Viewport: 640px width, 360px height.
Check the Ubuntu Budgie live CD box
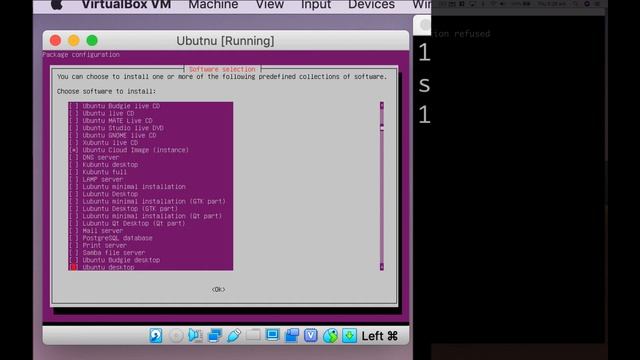[74, 106]
